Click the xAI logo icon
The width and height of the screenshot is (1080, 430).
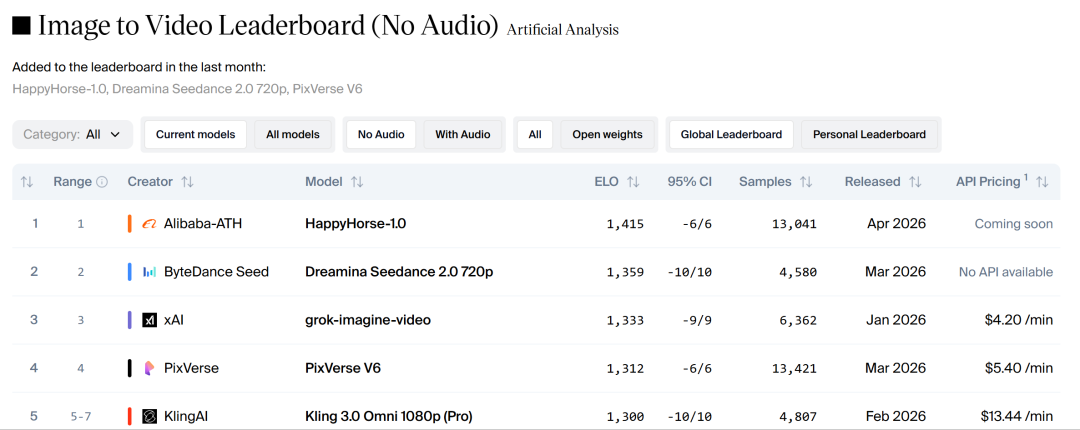pos(150,320)
